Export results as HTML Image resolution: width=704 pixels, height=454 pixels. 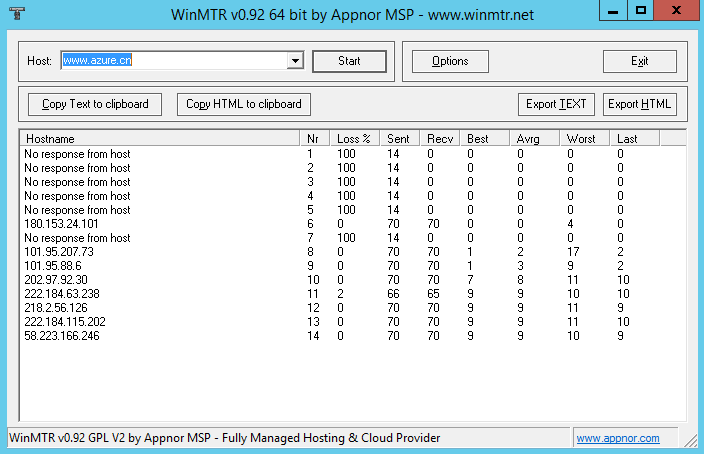tap(640, 104)
